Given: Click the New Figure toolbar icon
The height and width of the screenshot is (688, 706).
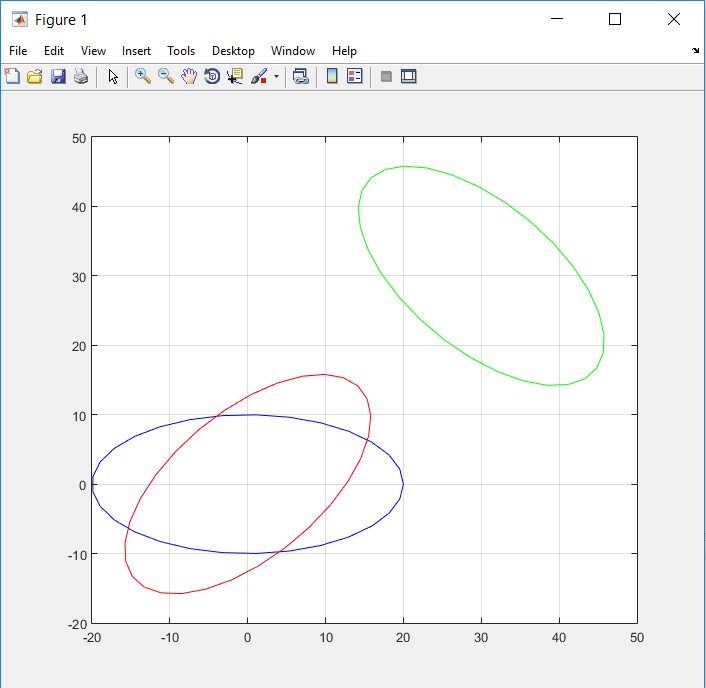Looking at the screenshot, I should click(12, 76).
